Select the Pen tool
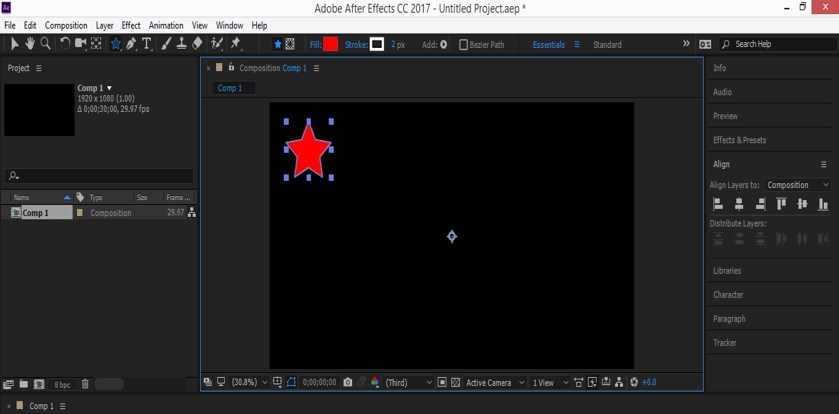 131,44
